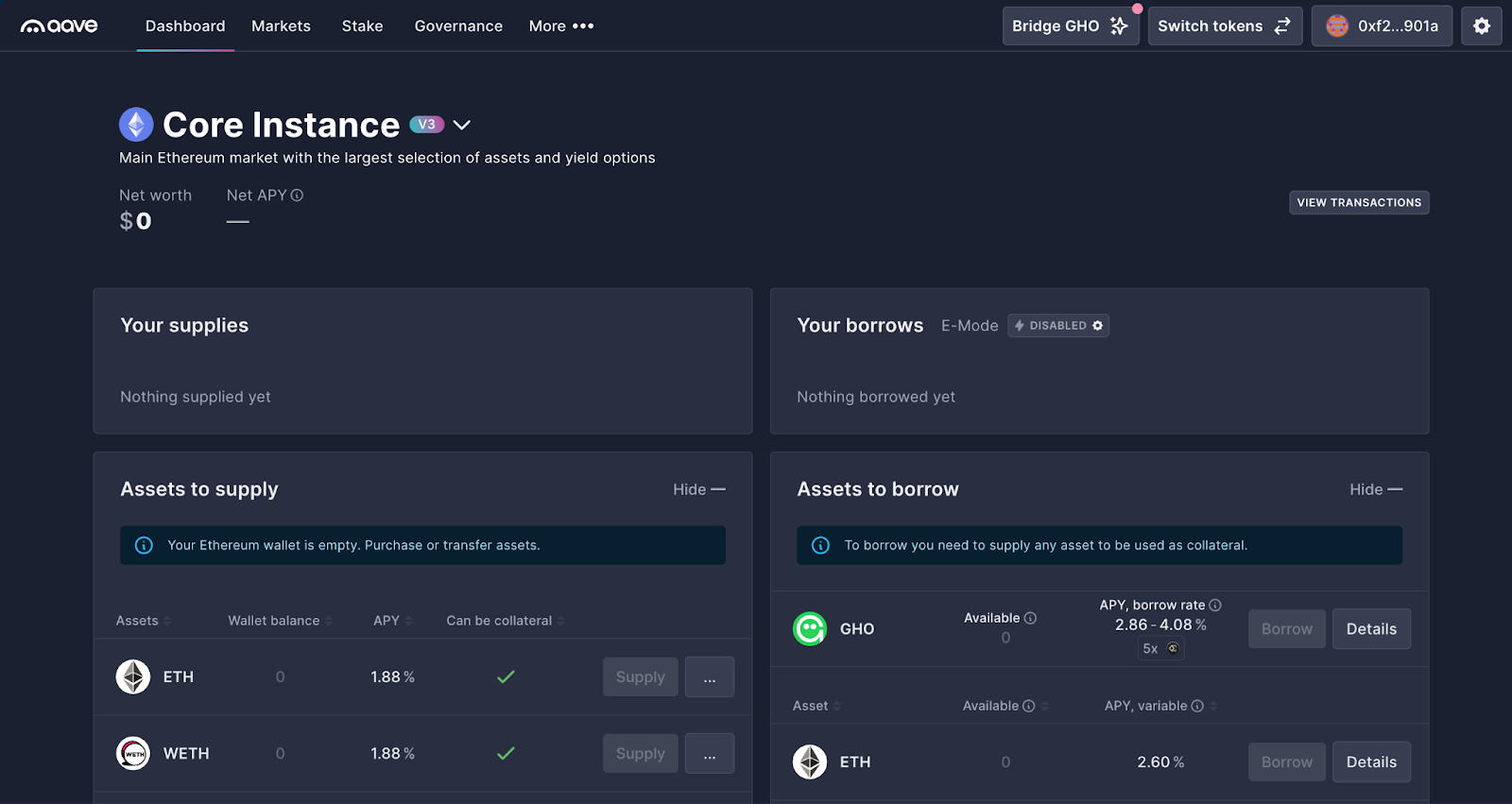The width and height of the screenshot is (1512, 804).
Task: Click the Ethereum icon beside Core Instance
Action: pyautogui.click(x=136, y=125)
